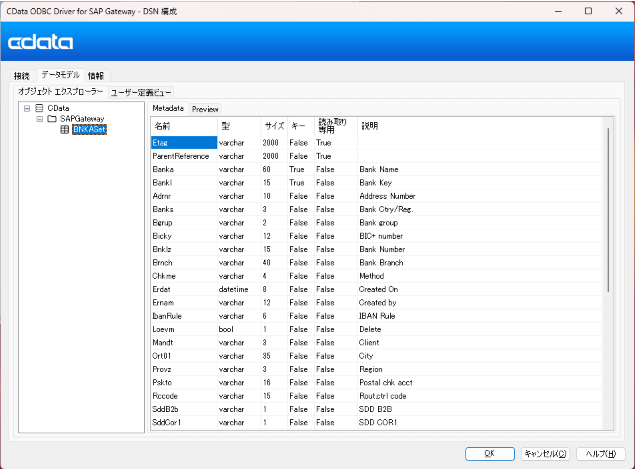This screenshot has width=635, height=469.
Task: Select the Adrnr row
Action: tap(377, 196)
